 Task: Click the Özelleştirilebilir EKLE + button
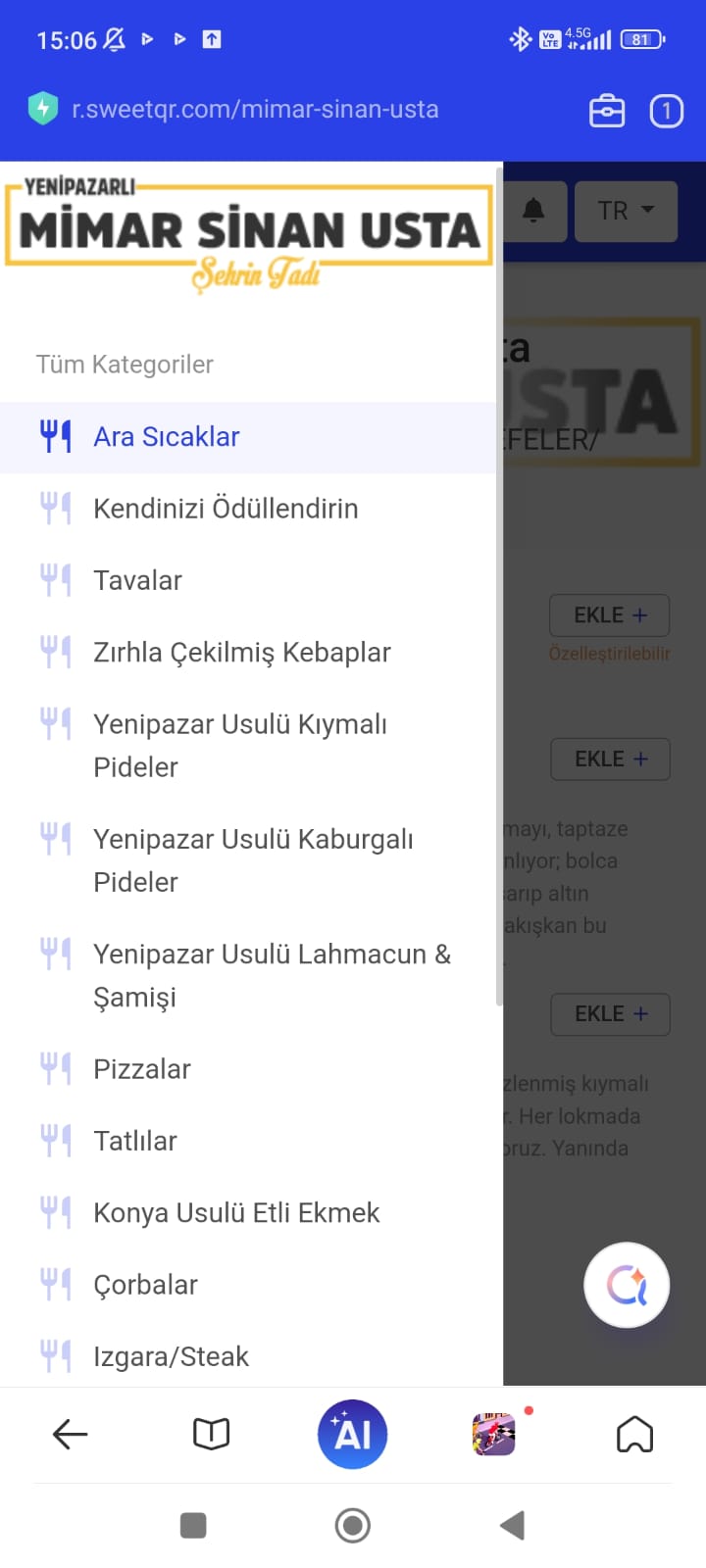pyautogui.click(x=610, y=615)
